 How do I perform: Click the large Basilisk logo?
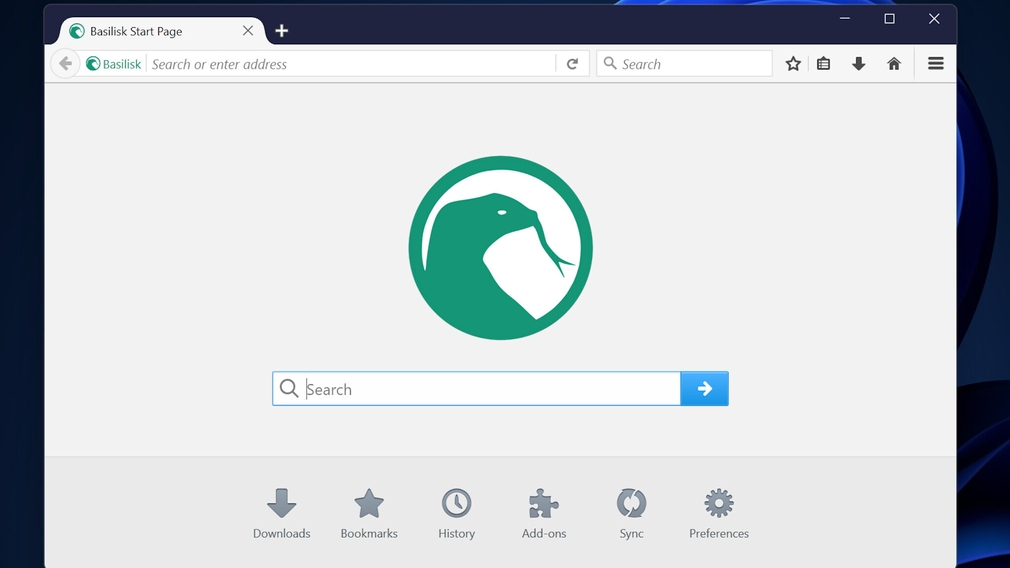click(500, 248)
